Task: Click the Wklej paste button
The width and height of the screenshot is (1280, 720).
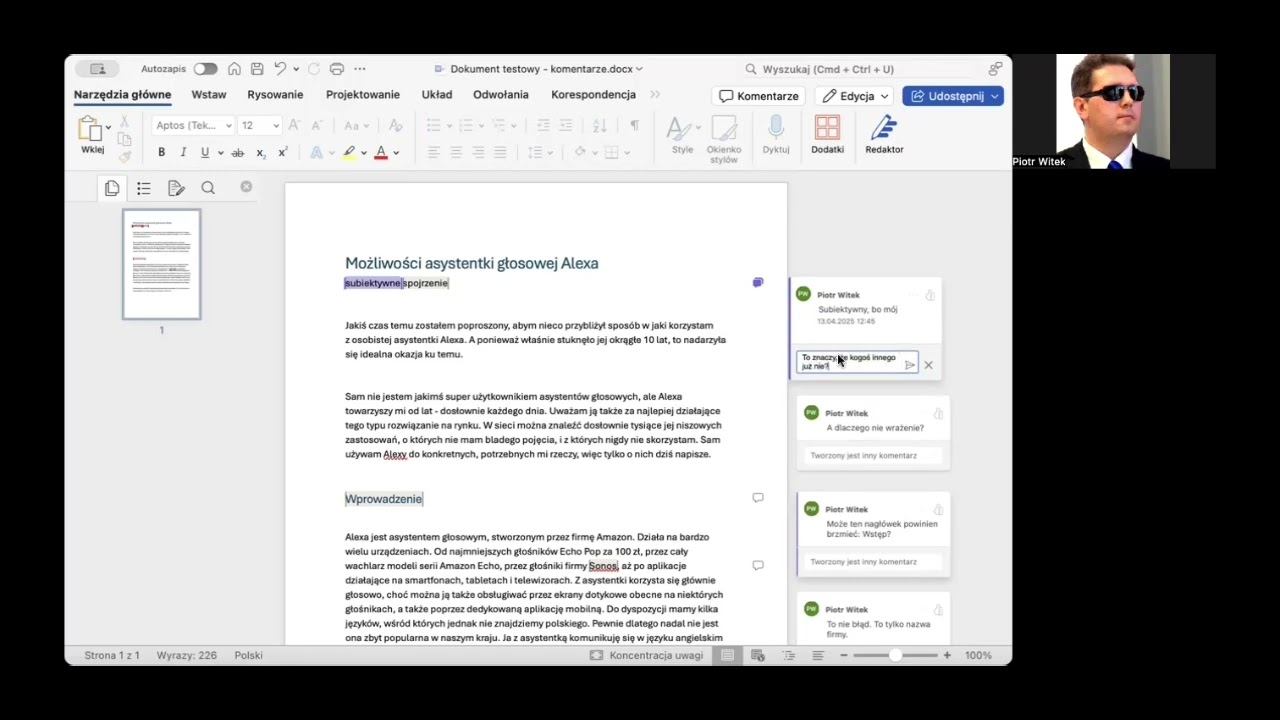Action: tap(91, 135)
